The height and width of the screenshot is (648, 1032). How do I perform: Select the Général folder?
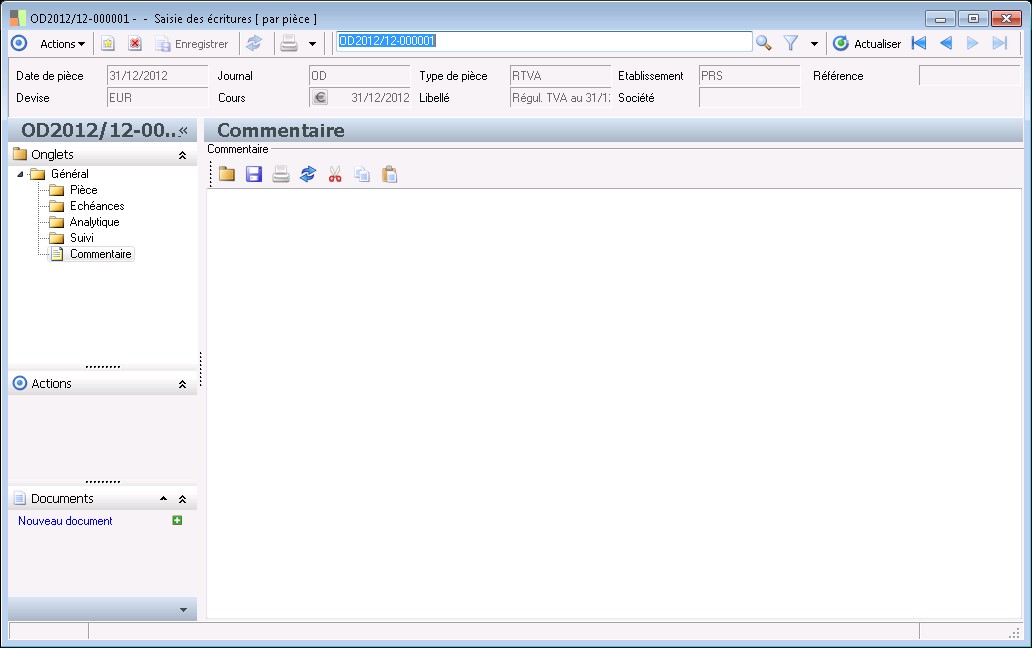(x=69, y=174)
